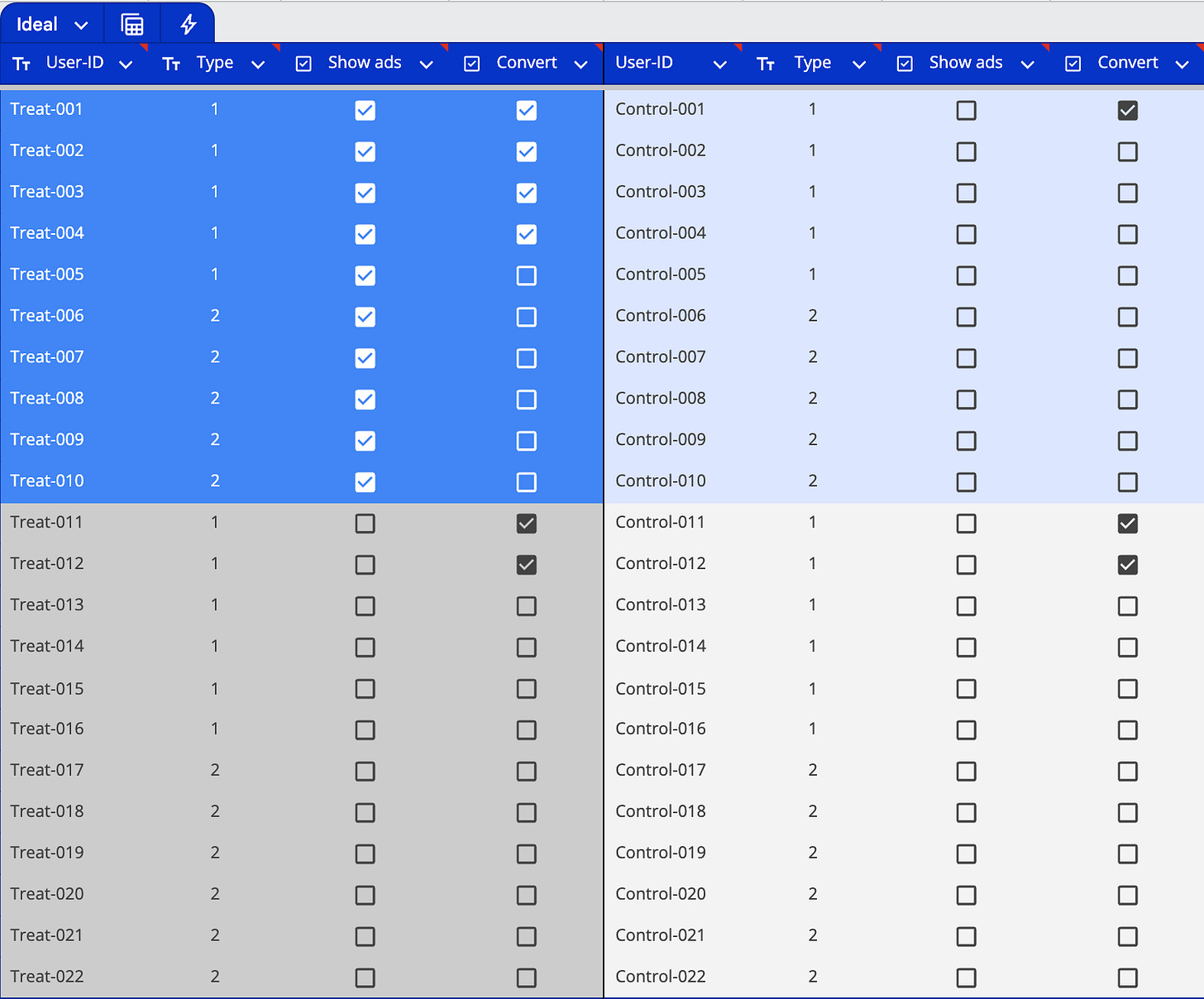Viewport: 1204px width, 999px height.
Task: Click the left table User-ID header label
Action: point(75,63)
